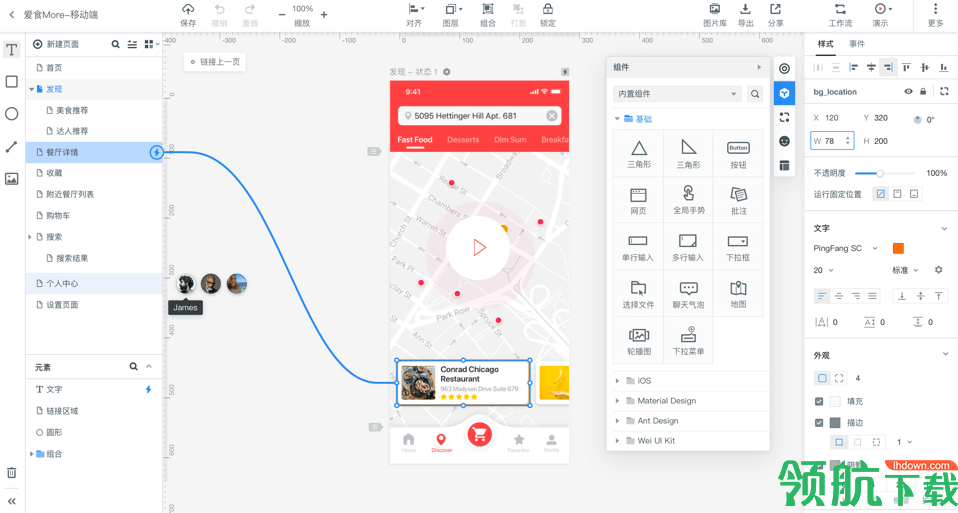Click the Lock toolbar icon

click(x=548, y=9)
